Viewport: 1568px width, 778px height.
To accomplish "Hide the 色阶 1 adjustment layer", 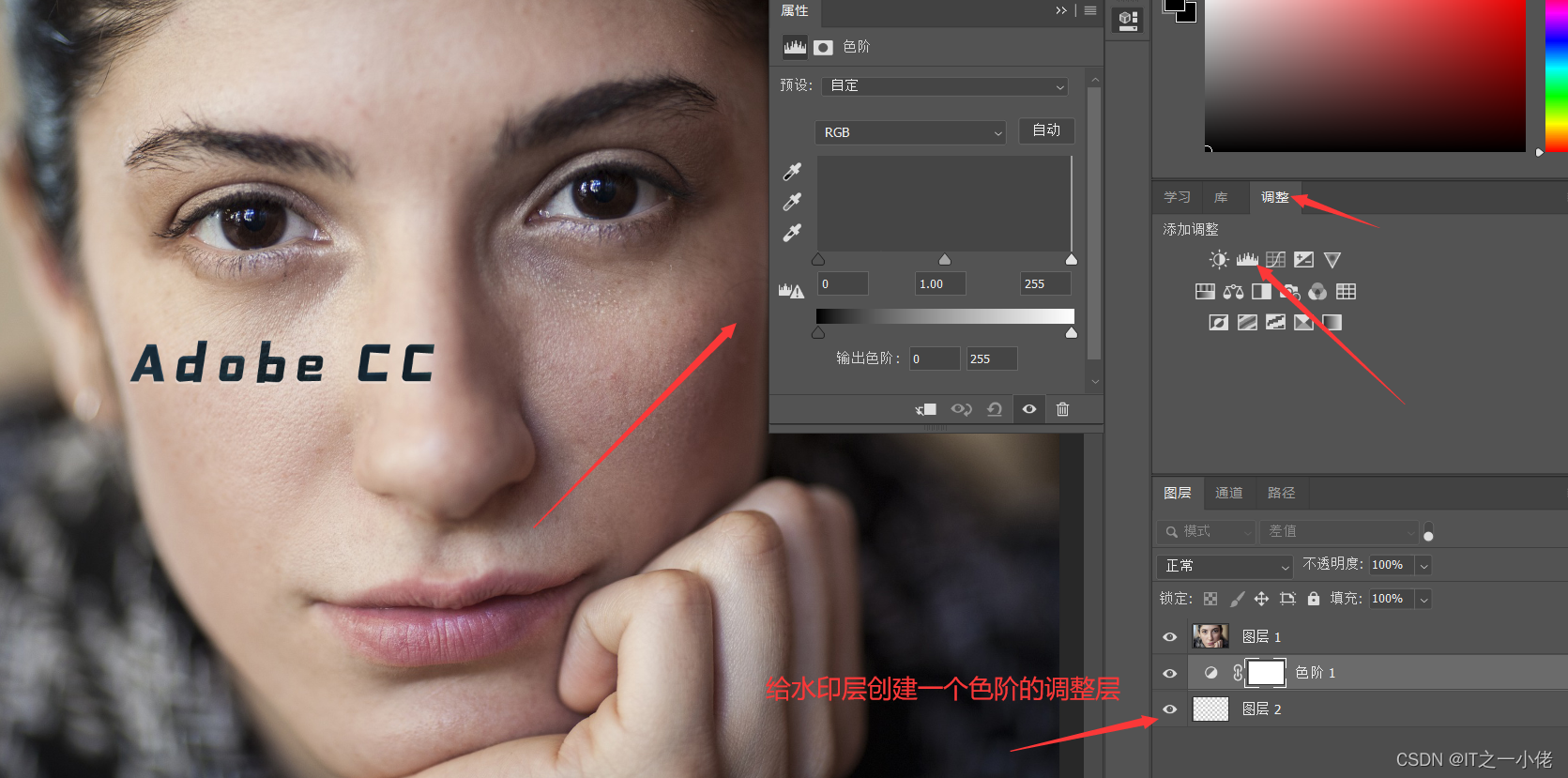I will [x=1169, y=673].
